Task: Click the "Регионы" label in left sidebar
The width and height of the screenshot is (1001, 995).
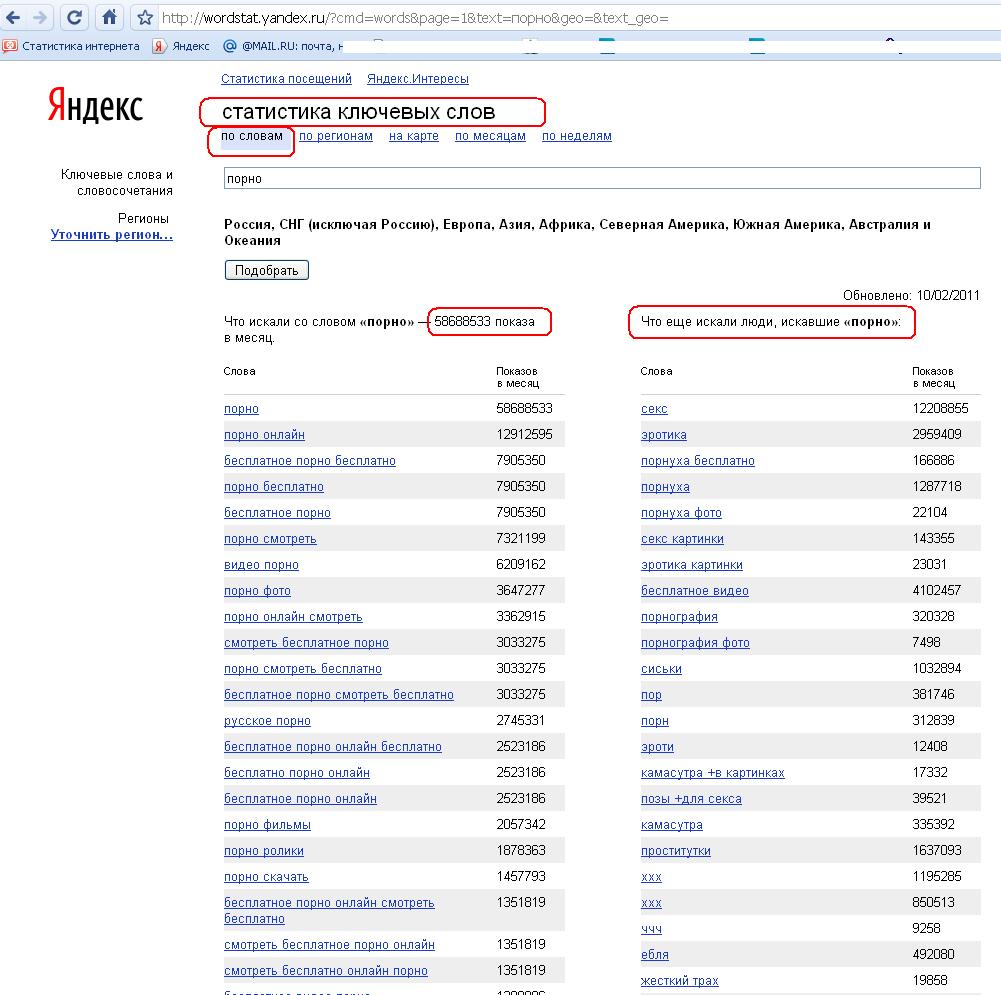Action: click(143, 218)
